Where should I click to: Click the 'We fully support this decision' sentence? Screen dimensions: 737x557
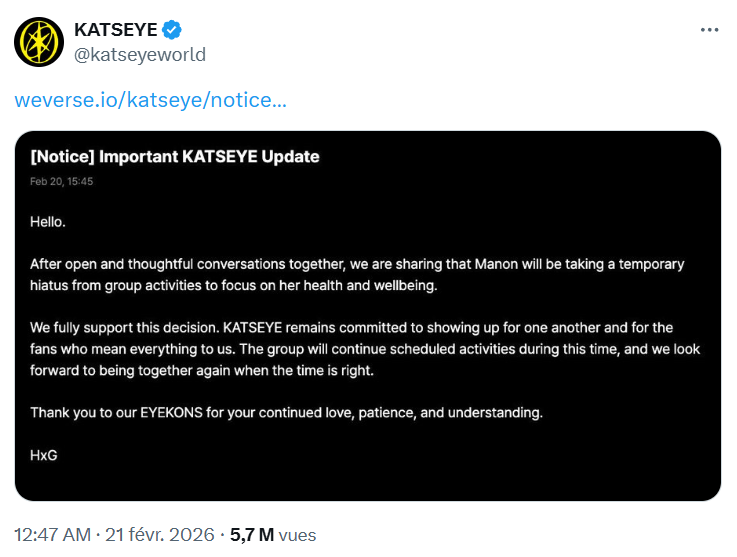(x=118, y=327)
